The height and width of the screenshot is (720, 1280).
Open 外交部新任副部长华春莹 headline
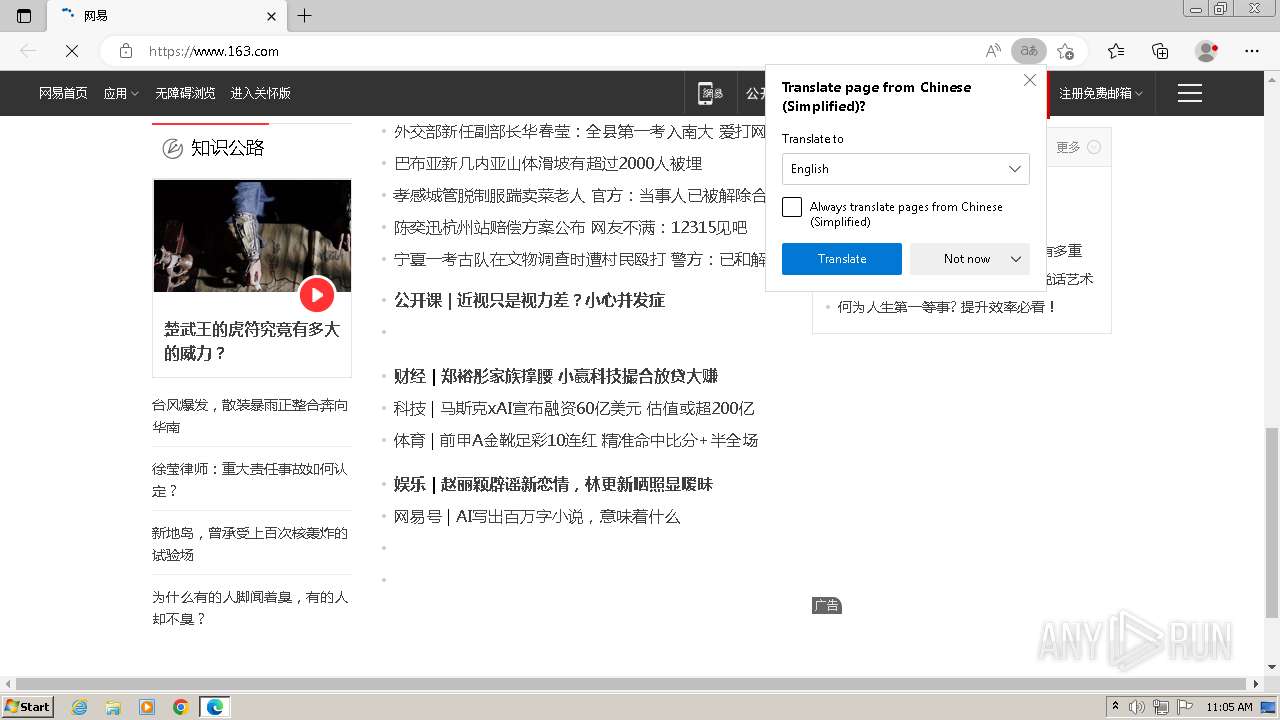(579, 131)
